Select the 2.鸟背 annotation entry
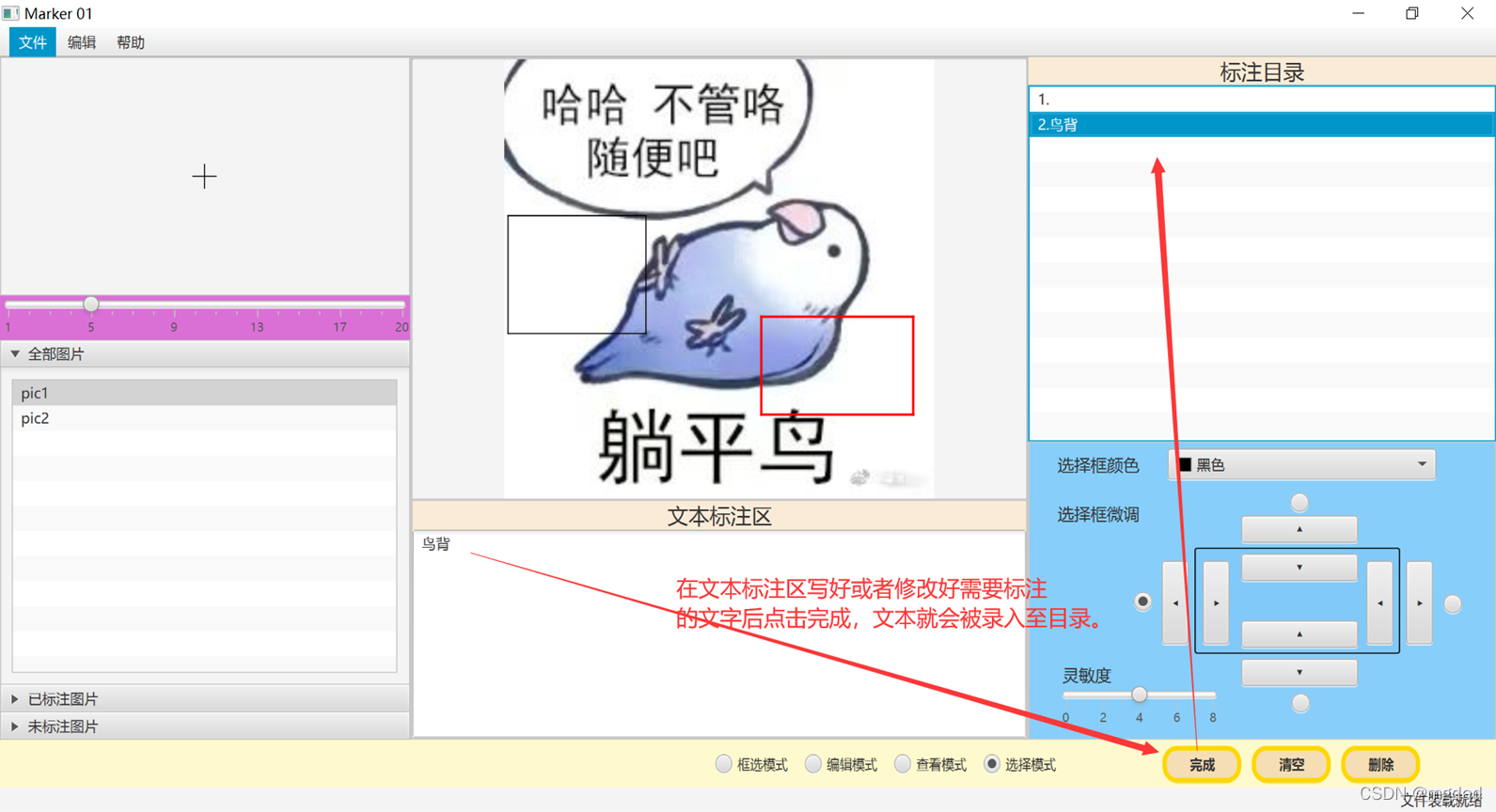The height and width of the screenshot is (812, 1496). pos(1262,124)
